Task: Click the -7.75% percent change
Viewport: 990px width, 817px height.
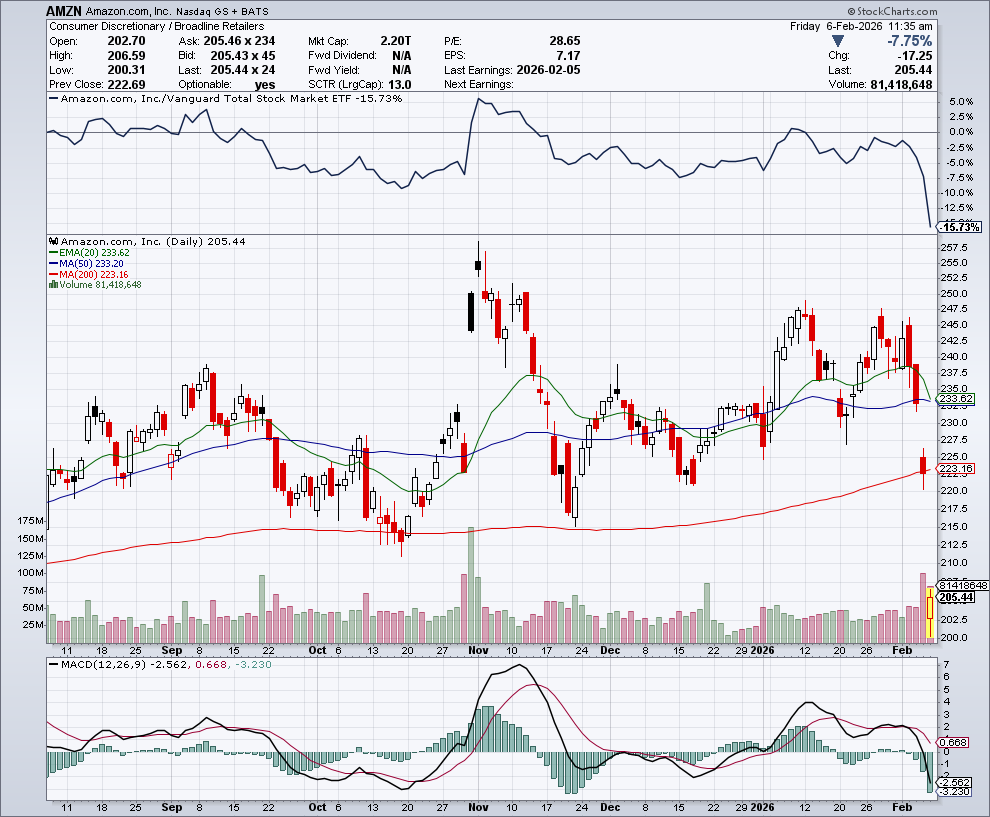Action: click(x=909, y=41)
